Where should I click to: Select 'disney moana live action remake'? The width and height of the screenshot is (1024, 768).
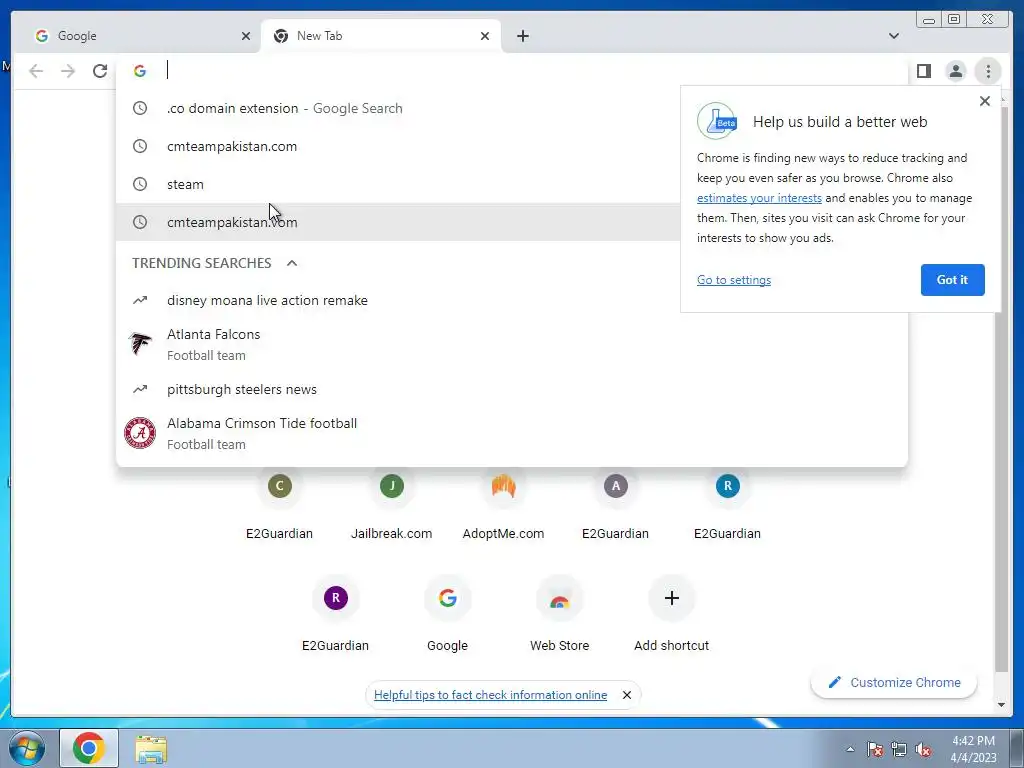tap(512, 300)
